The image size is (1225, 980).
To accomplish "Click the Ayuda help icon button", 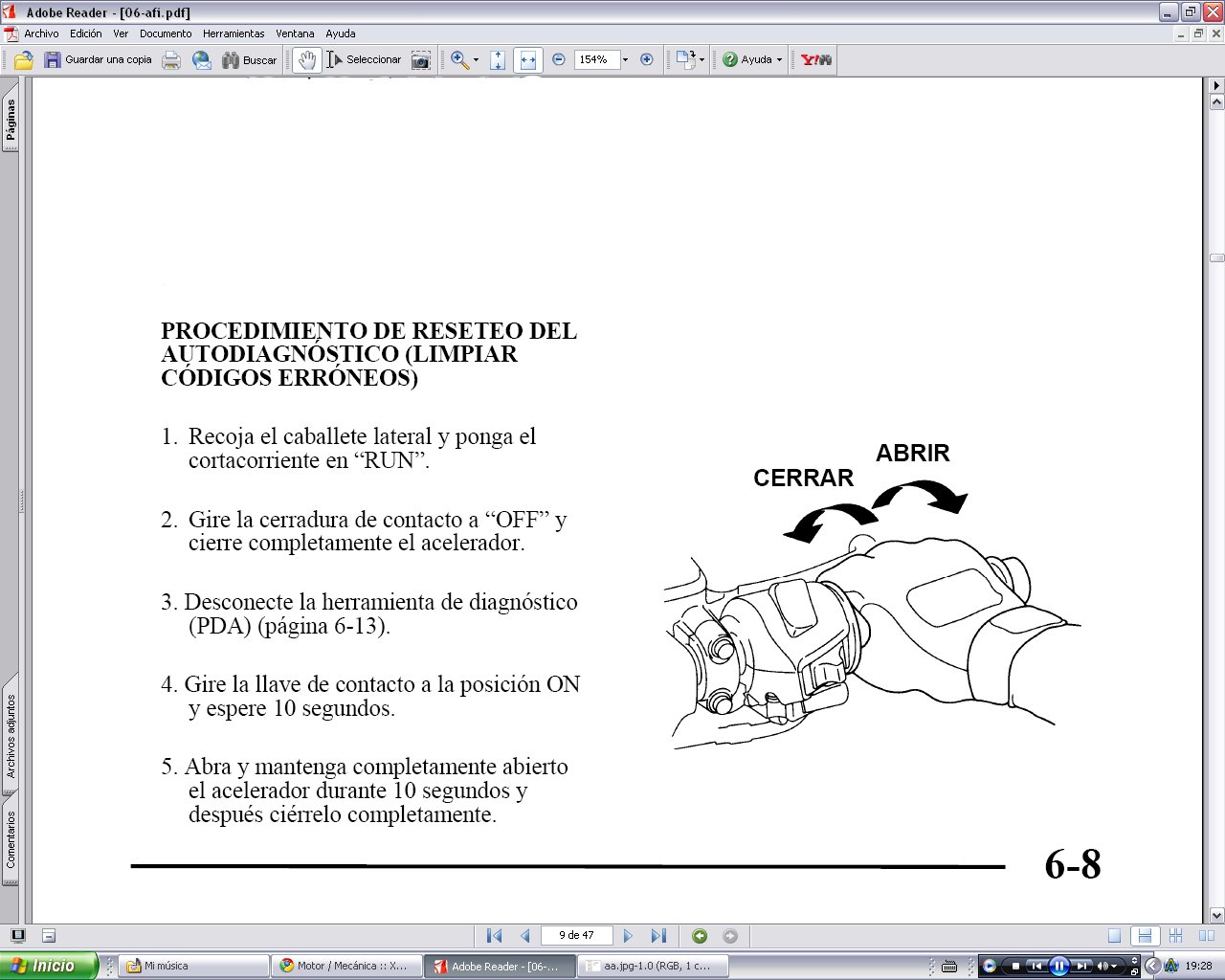I will pos(747,59).
